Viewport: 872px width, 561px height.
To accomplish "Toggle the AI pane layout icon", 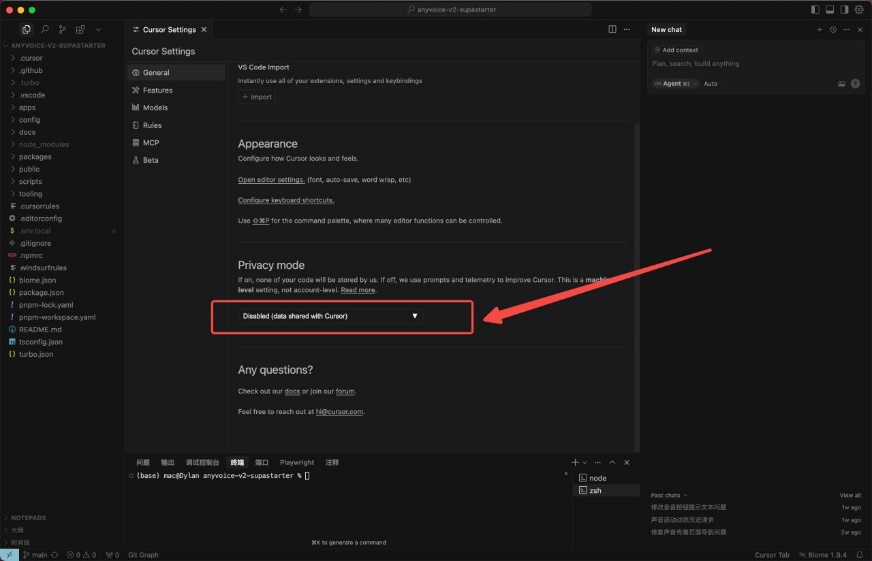I will [x=844, y=9].
